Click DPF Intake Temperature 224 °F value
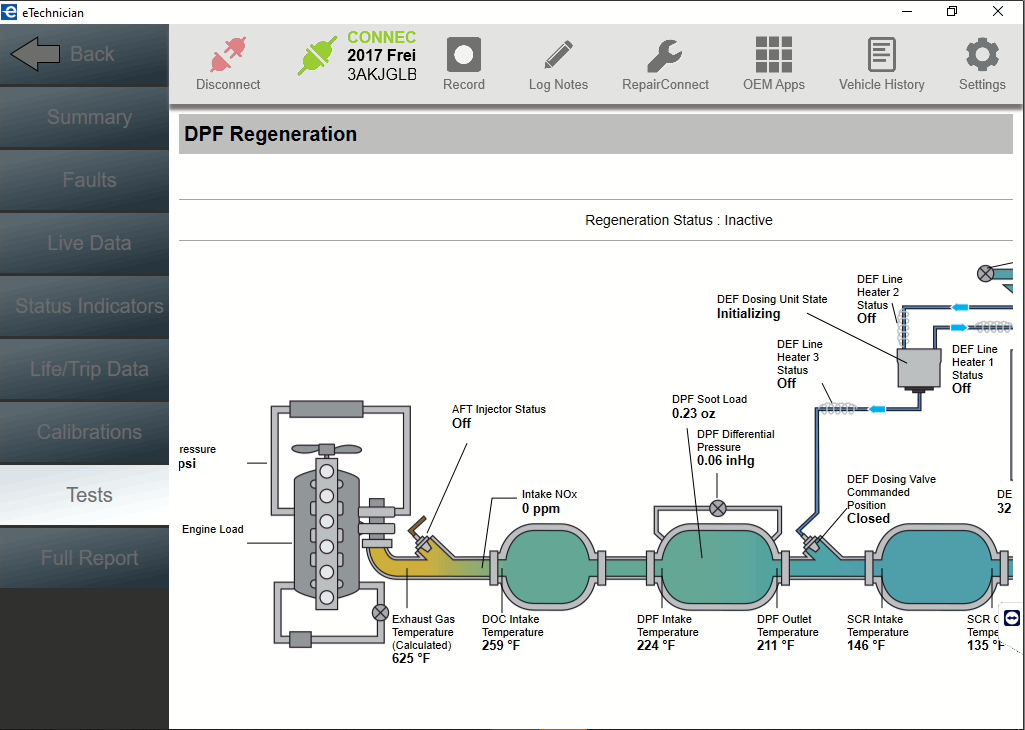The width and height of the screenshot is (1025, 730). tap(656, 646)
